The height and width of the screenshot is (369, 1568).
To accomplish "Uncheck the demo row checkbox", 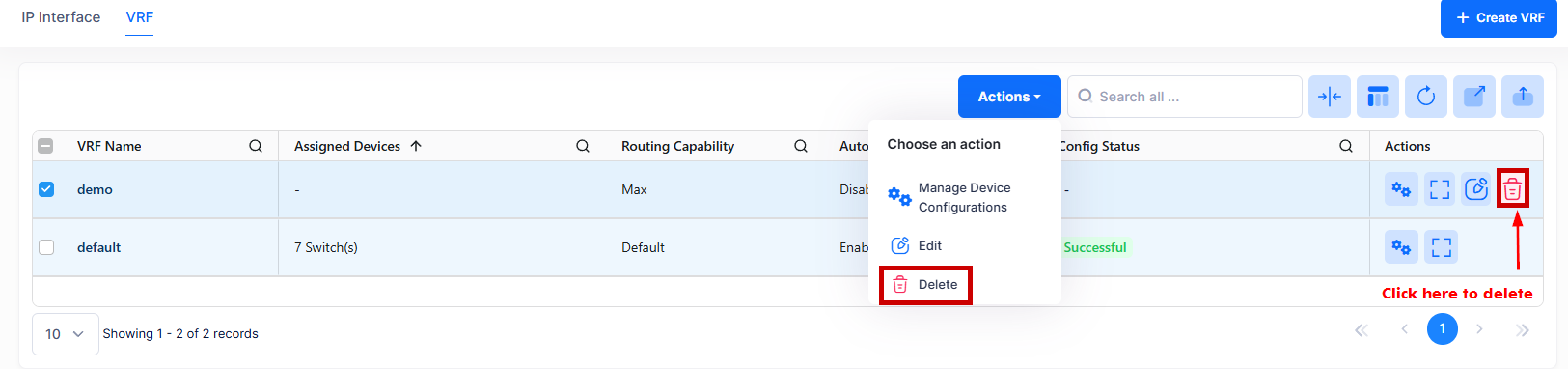I will tap(46, 189).
